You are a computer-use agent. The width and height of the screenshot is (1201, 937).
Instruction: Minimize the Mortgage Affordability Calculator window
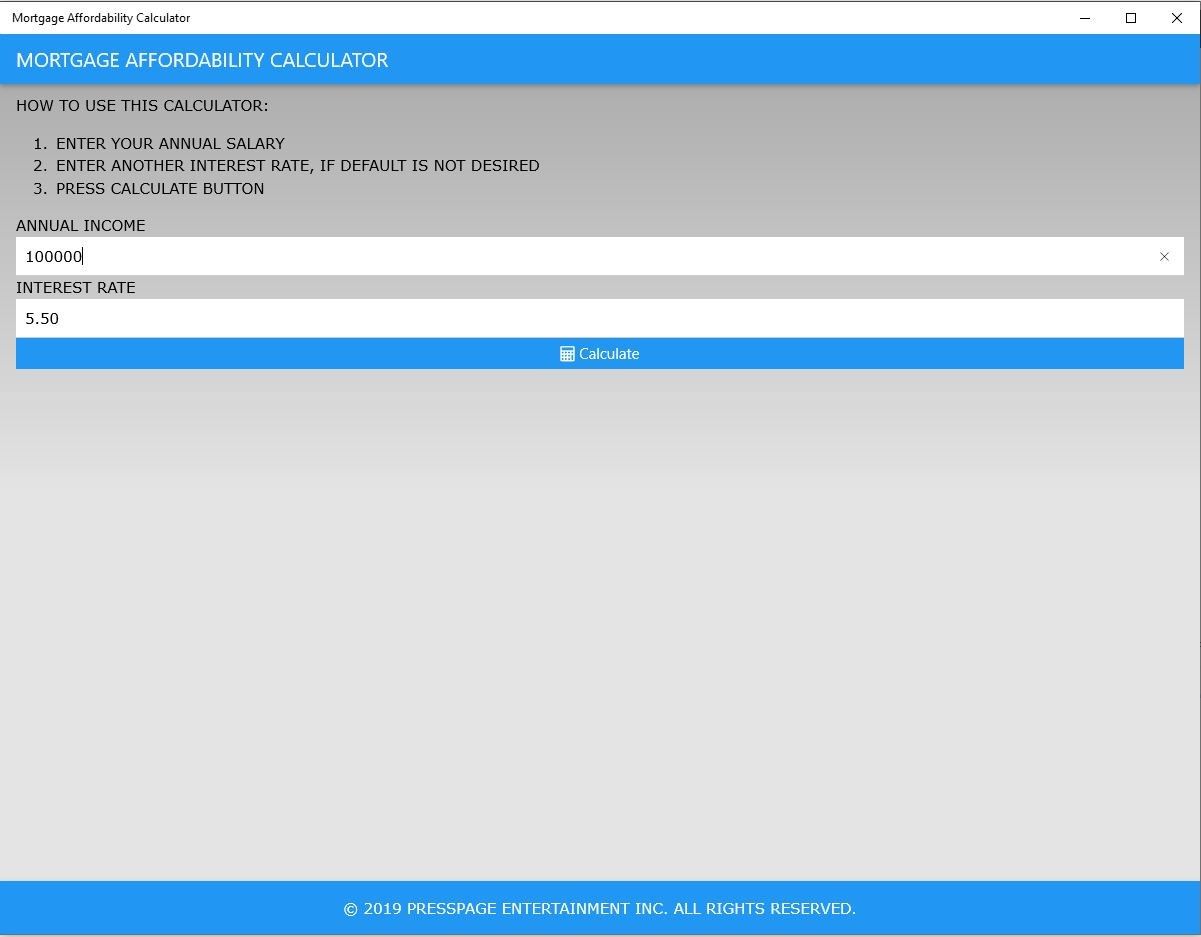point(1085,17)
